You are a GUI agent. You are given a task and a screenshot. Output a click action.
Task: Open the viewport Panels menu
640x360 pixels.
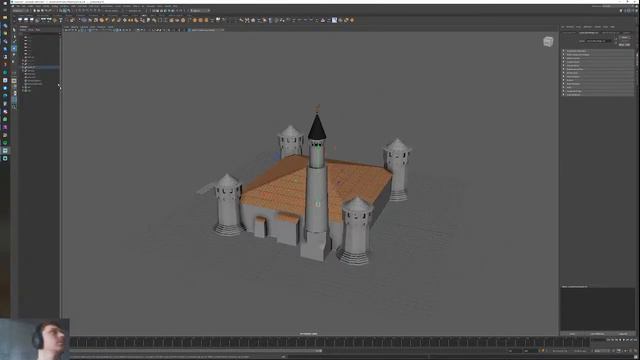pyautogui.click(x=111, y=27)
